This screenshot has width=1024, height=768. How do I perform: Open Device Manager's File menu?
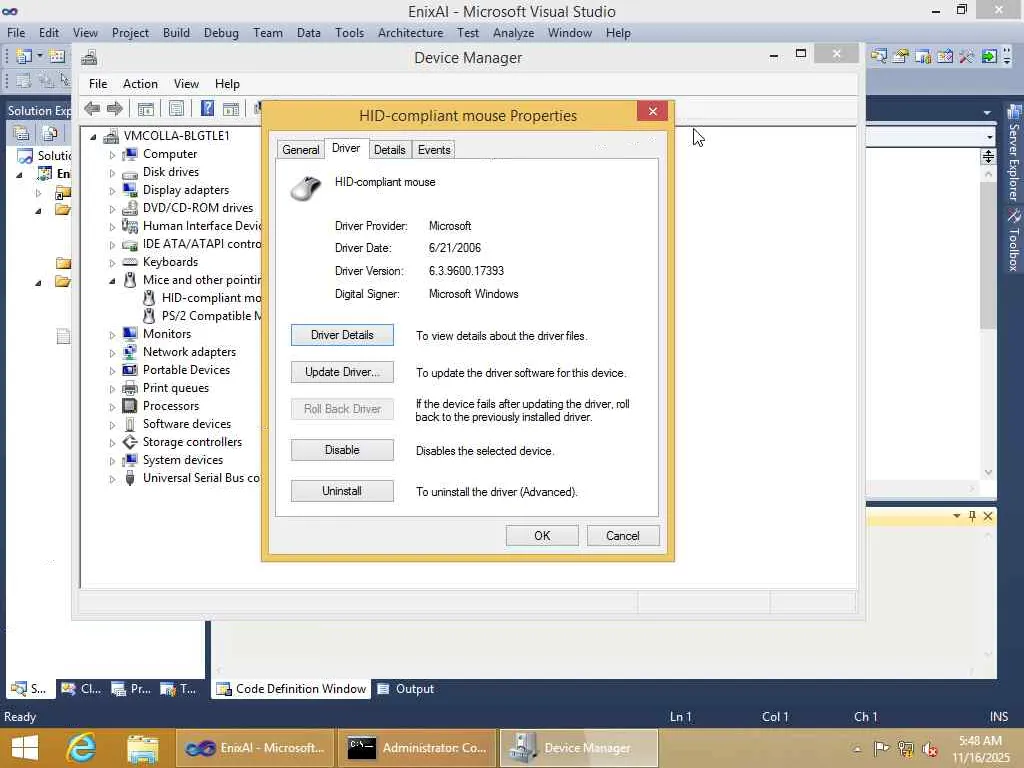coord(98,84)
